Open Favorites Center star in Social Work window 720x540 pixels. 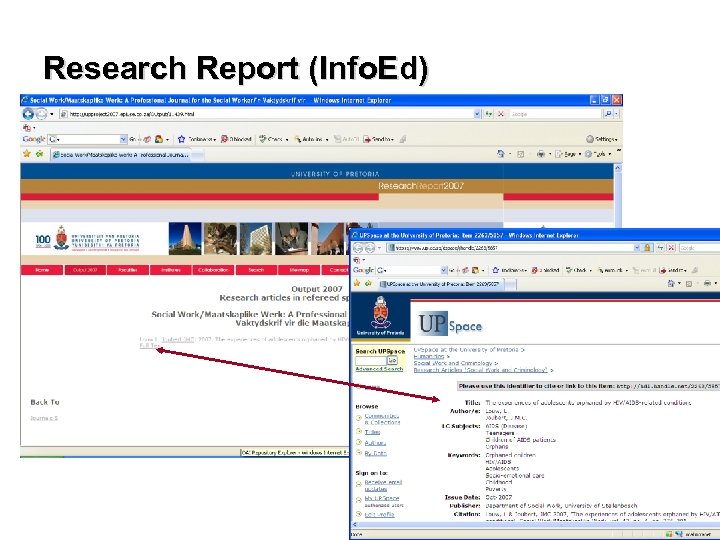27,154
